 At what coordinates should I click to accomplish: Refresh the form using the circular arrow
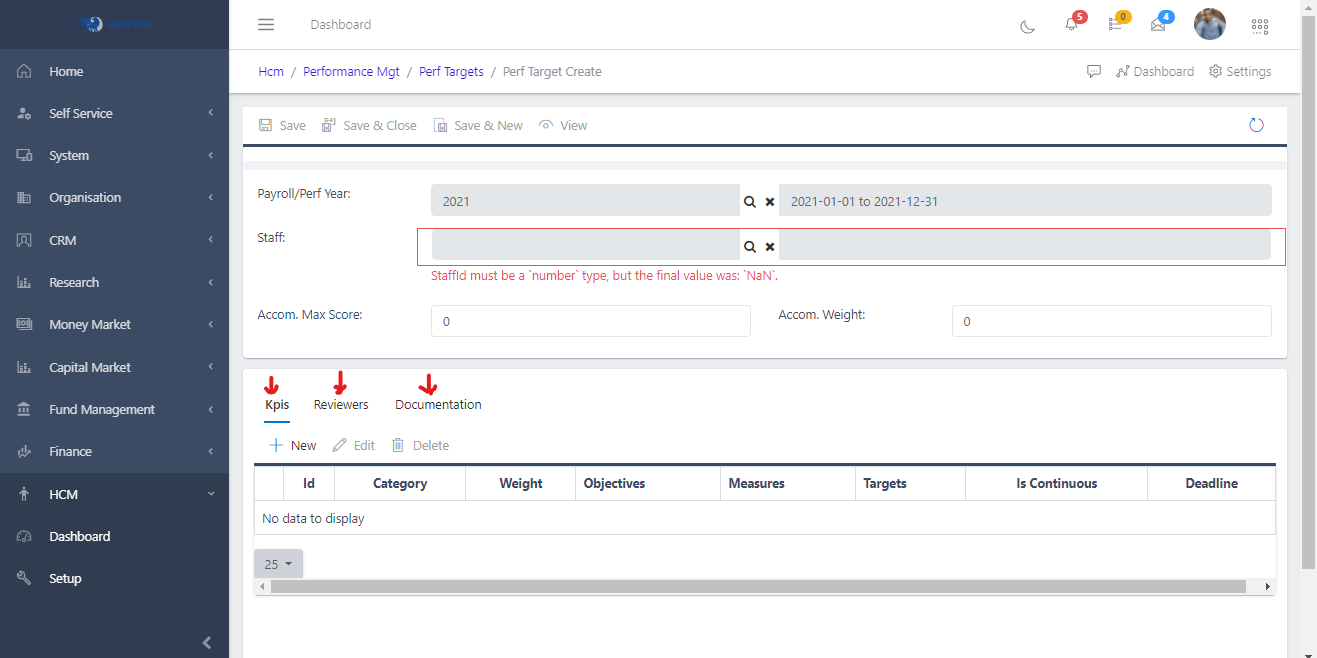pos(1256,124)
